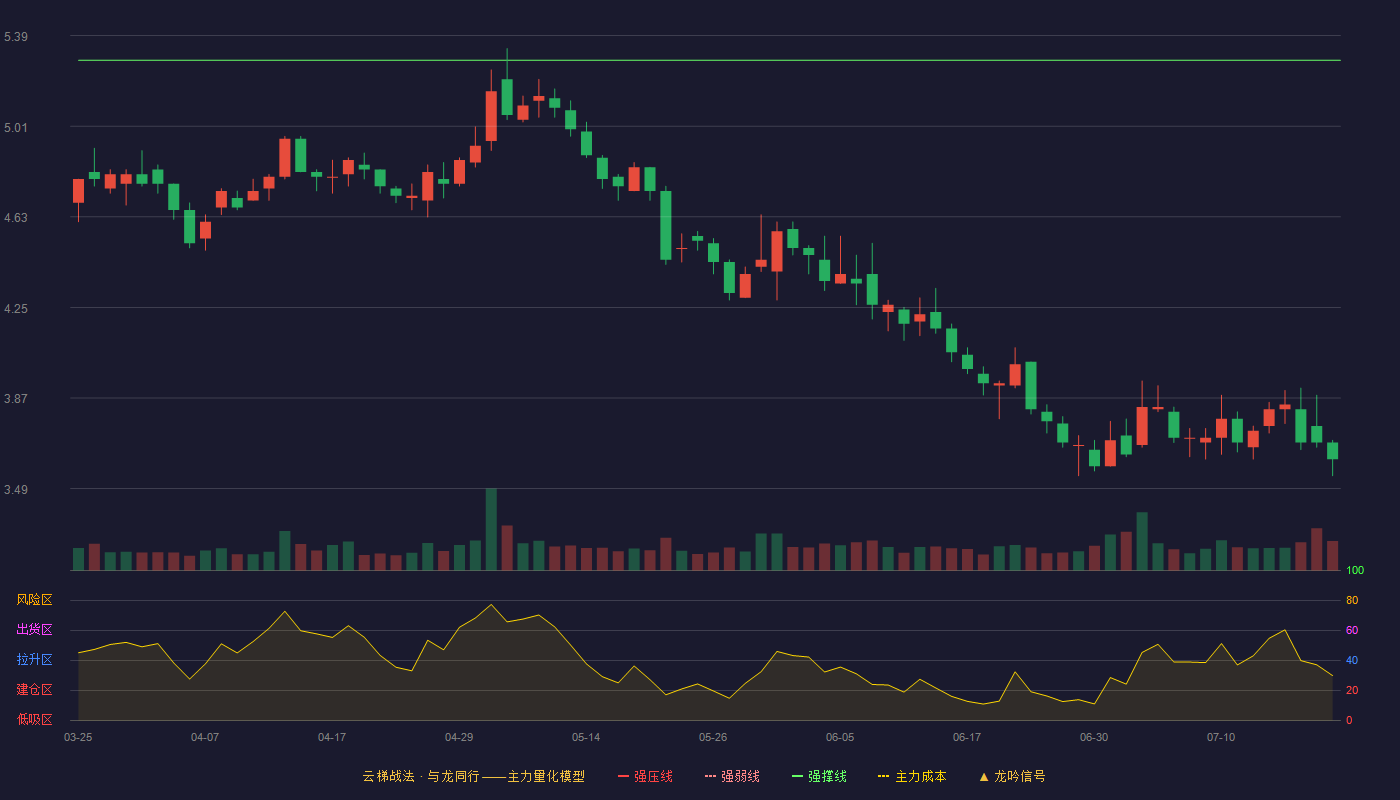Click the 06-30 date label
The image size is (1400, 800).
(1094, 737)
